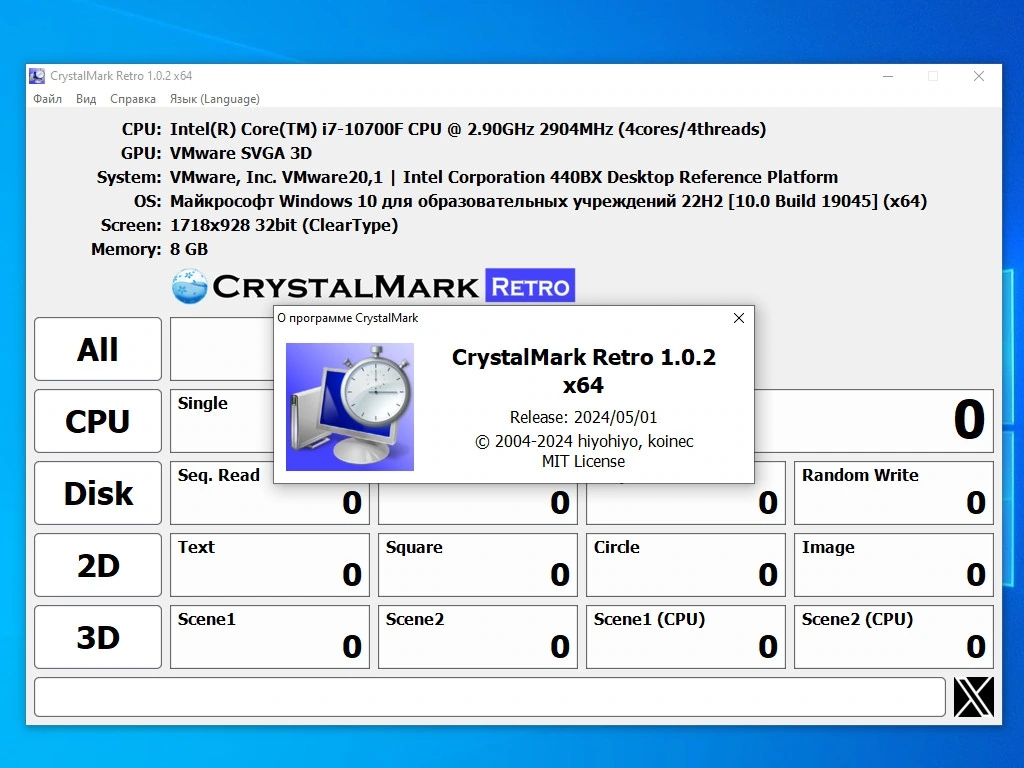Click the MIT License text

point(583,462)
